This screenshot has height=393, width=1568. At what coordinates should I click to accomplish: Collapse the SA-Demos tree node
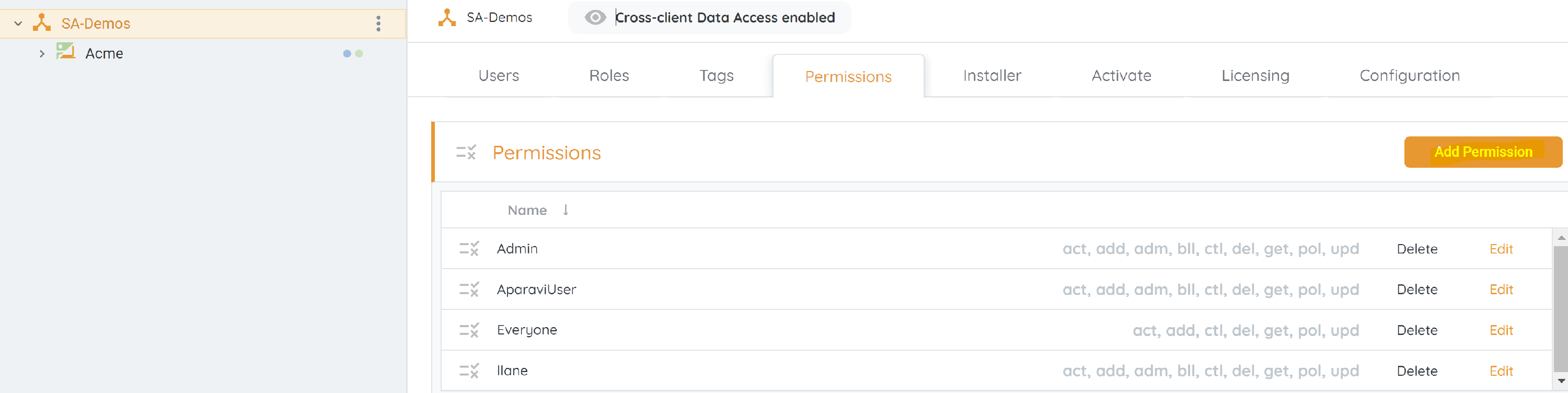pyautogui.click(x=18, y=24)
